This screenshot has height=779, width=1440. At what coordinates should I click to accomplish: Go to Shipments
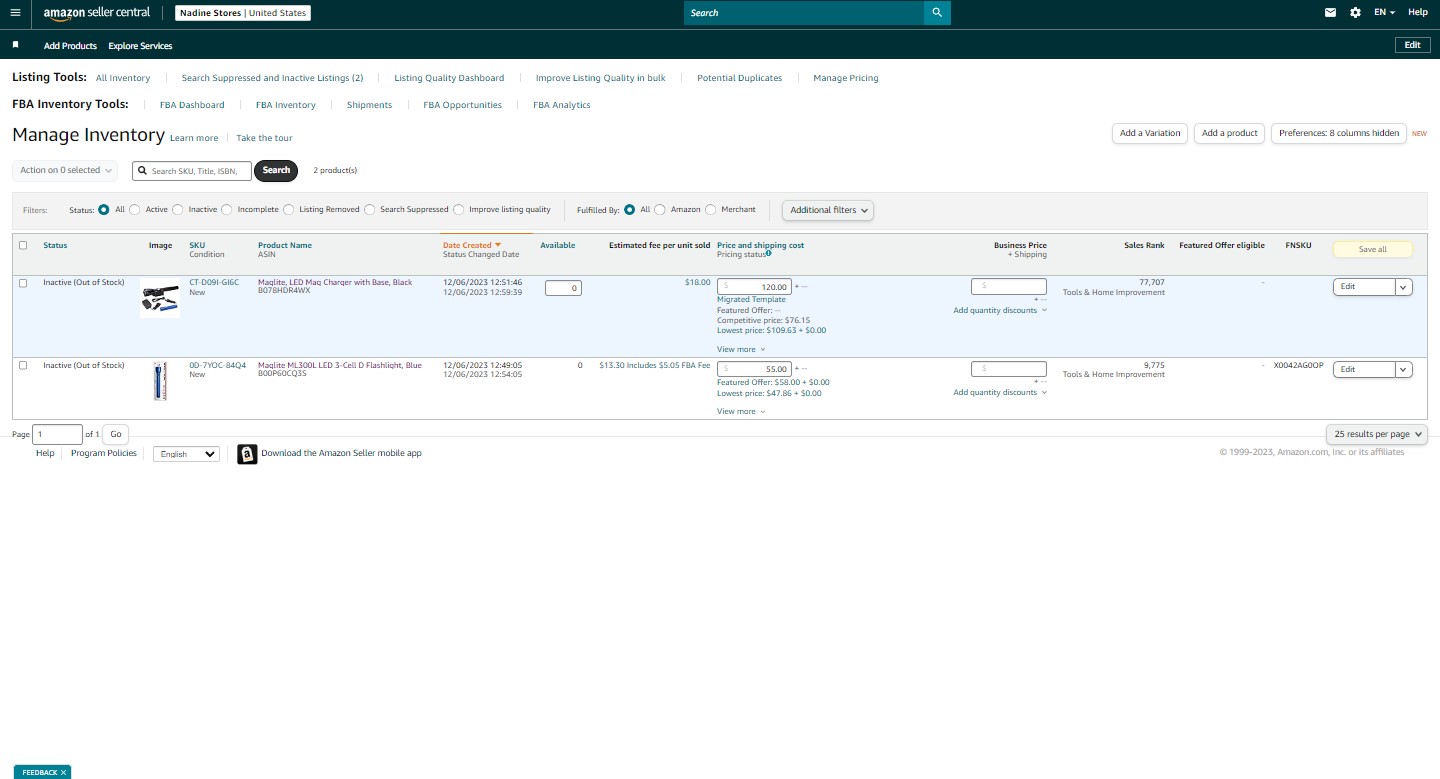coord(369,105)
